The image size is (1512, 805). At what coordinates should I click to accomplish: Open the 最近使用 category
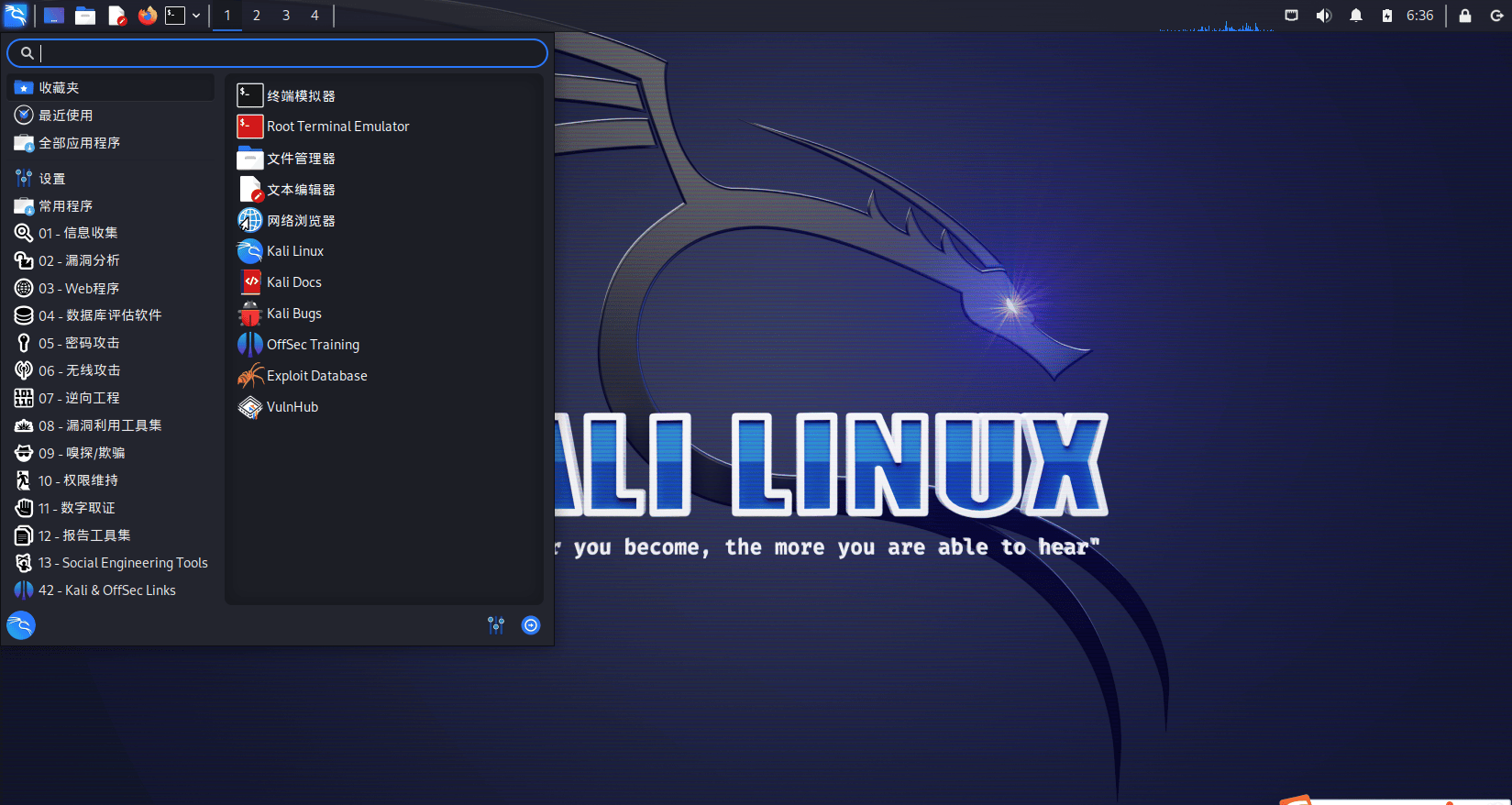(65, 116)
